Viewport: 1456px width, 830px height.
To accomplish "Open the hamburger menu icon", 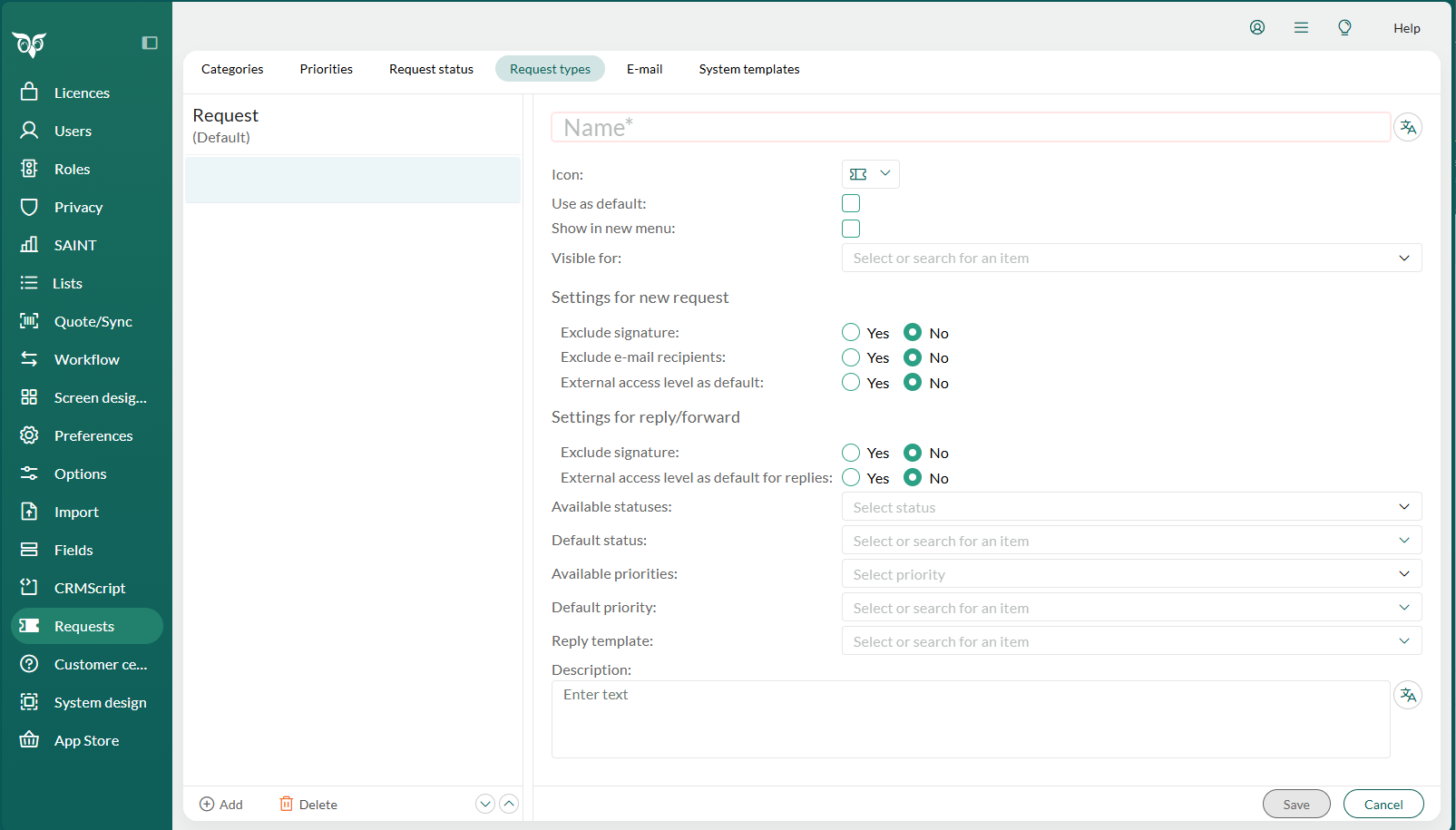I will [x=1301, y=27].
